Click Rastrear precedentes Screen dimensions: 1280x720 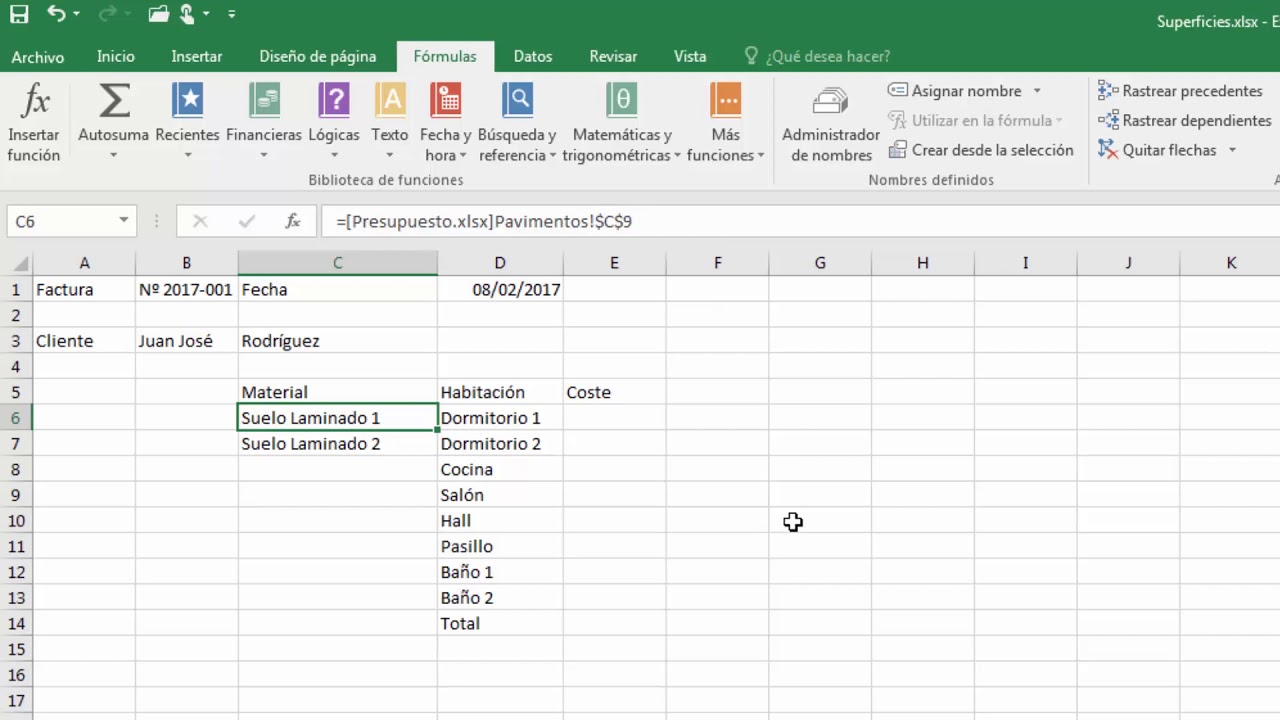tap(1180, 91)
